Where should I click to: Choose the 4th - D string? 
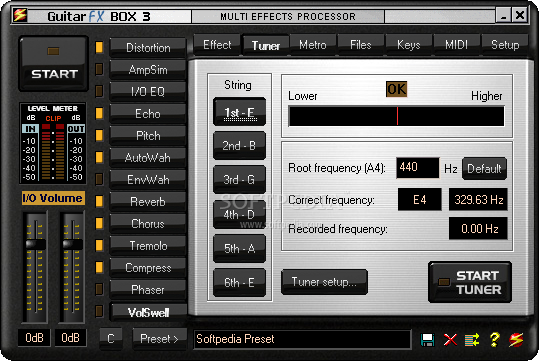click(239, 215)
